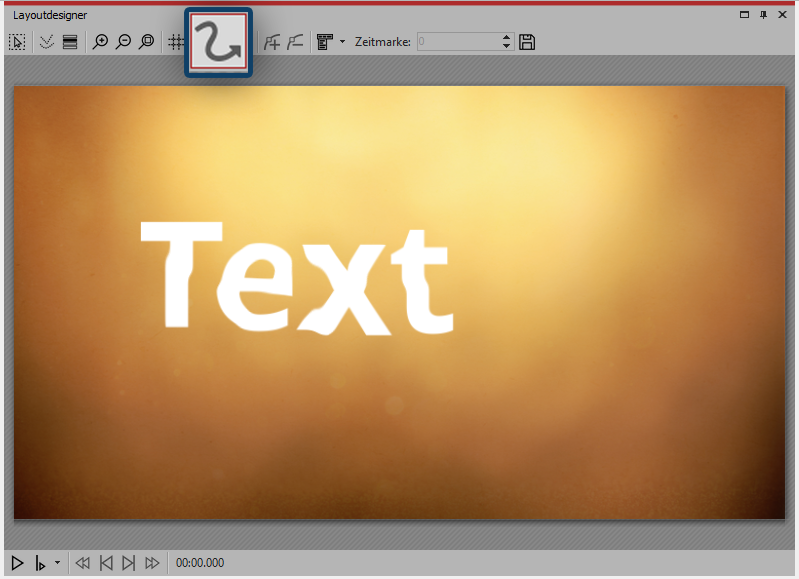Image resolution: width=799 pixels, height=579 pixels.
Task: Start playback with the play button
Action: coord(17,563)
